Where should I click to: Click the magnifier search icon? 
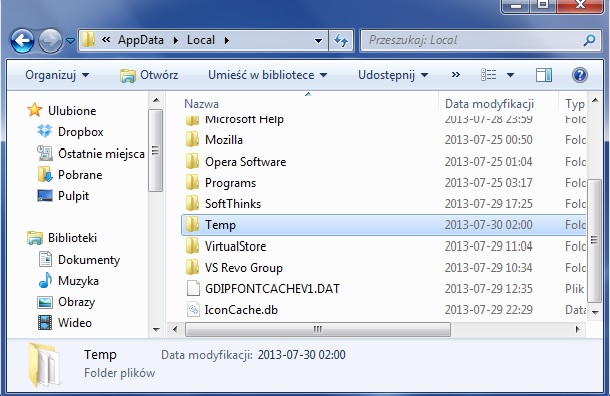590,40
